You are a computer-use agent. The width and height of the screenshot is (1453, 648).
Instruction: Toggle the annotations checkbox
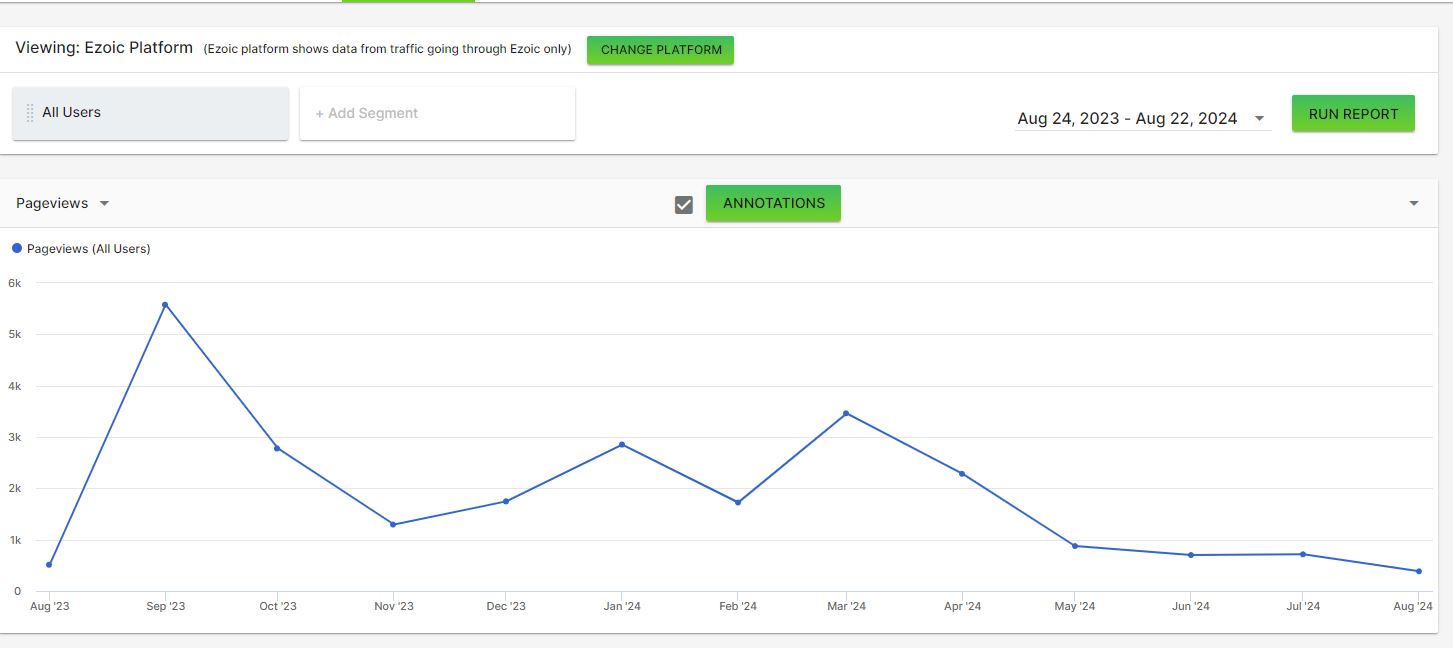click(x=684, y=204)
